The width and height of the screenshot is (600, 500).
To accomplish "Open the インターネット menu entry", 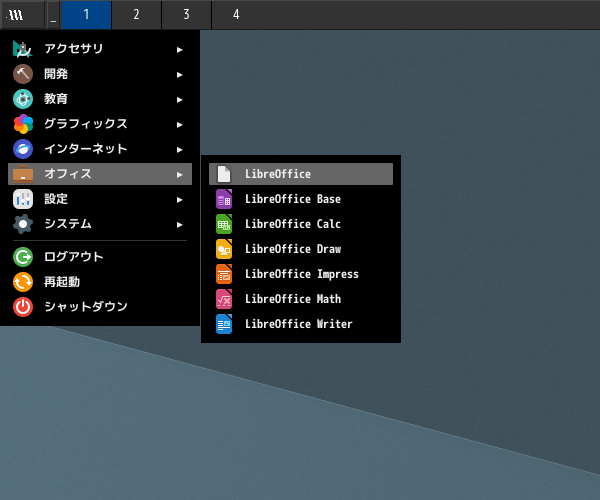I will [100, 149].
